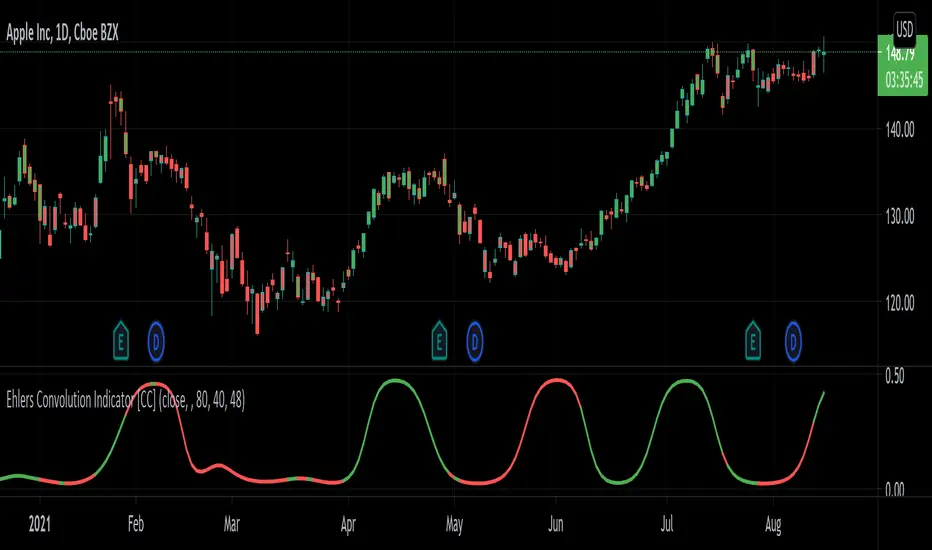Image resolution: width=932 pixels, height=550 pixels.
Task: Click the Mar time axis label
Action: pos(231,524)
